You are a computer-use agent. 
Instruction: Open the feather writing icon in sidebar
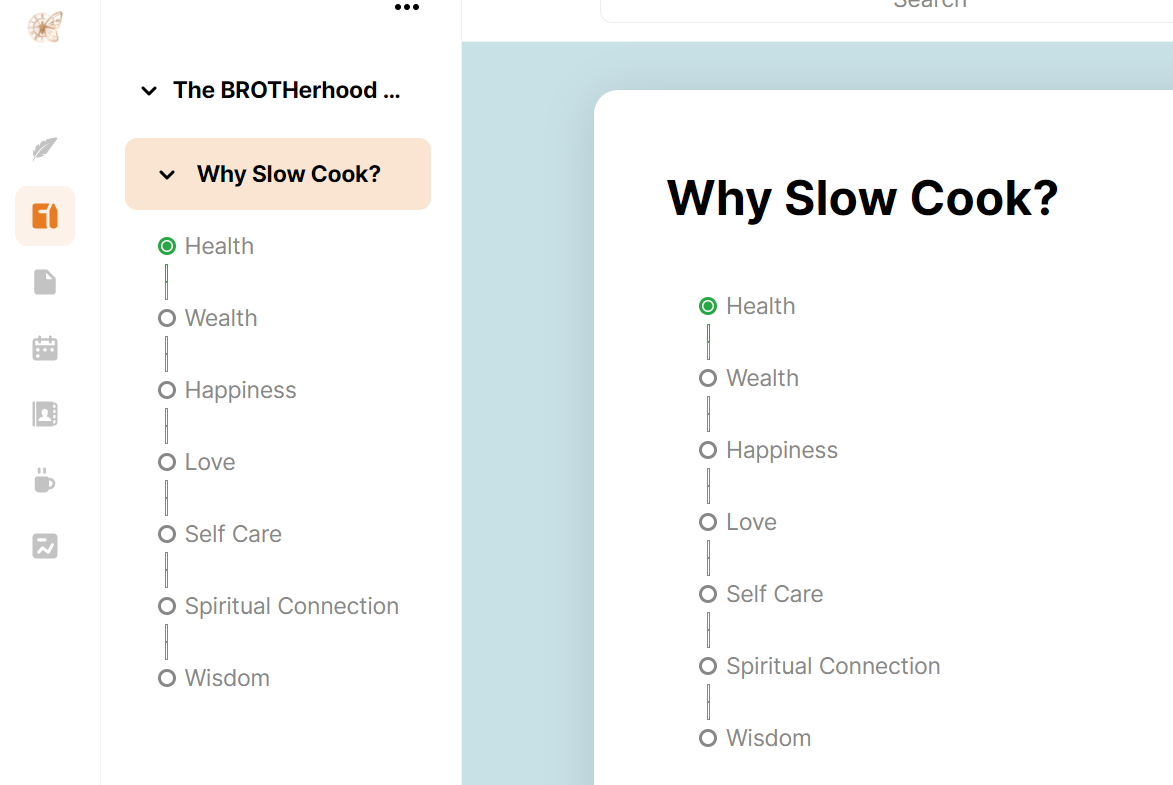point(45,149)
